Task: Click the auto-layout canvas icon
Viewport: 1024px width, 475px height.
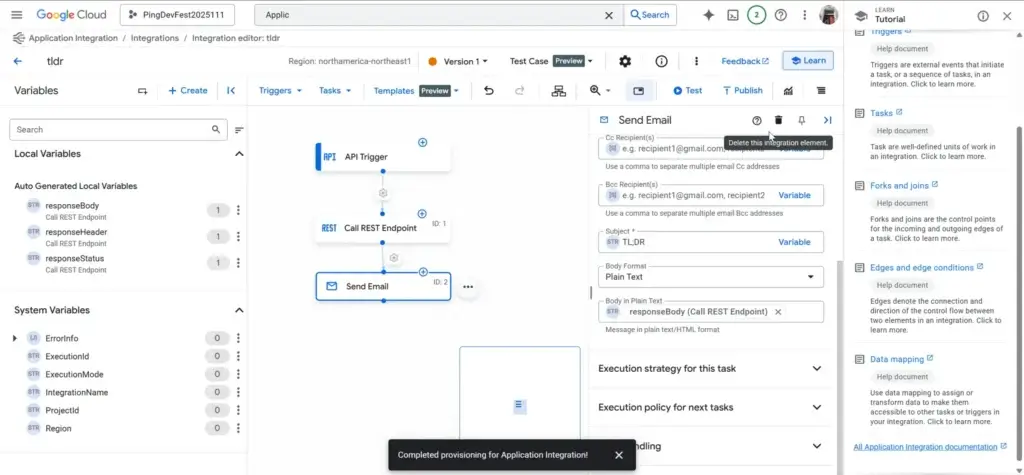Action: [558, 90]
